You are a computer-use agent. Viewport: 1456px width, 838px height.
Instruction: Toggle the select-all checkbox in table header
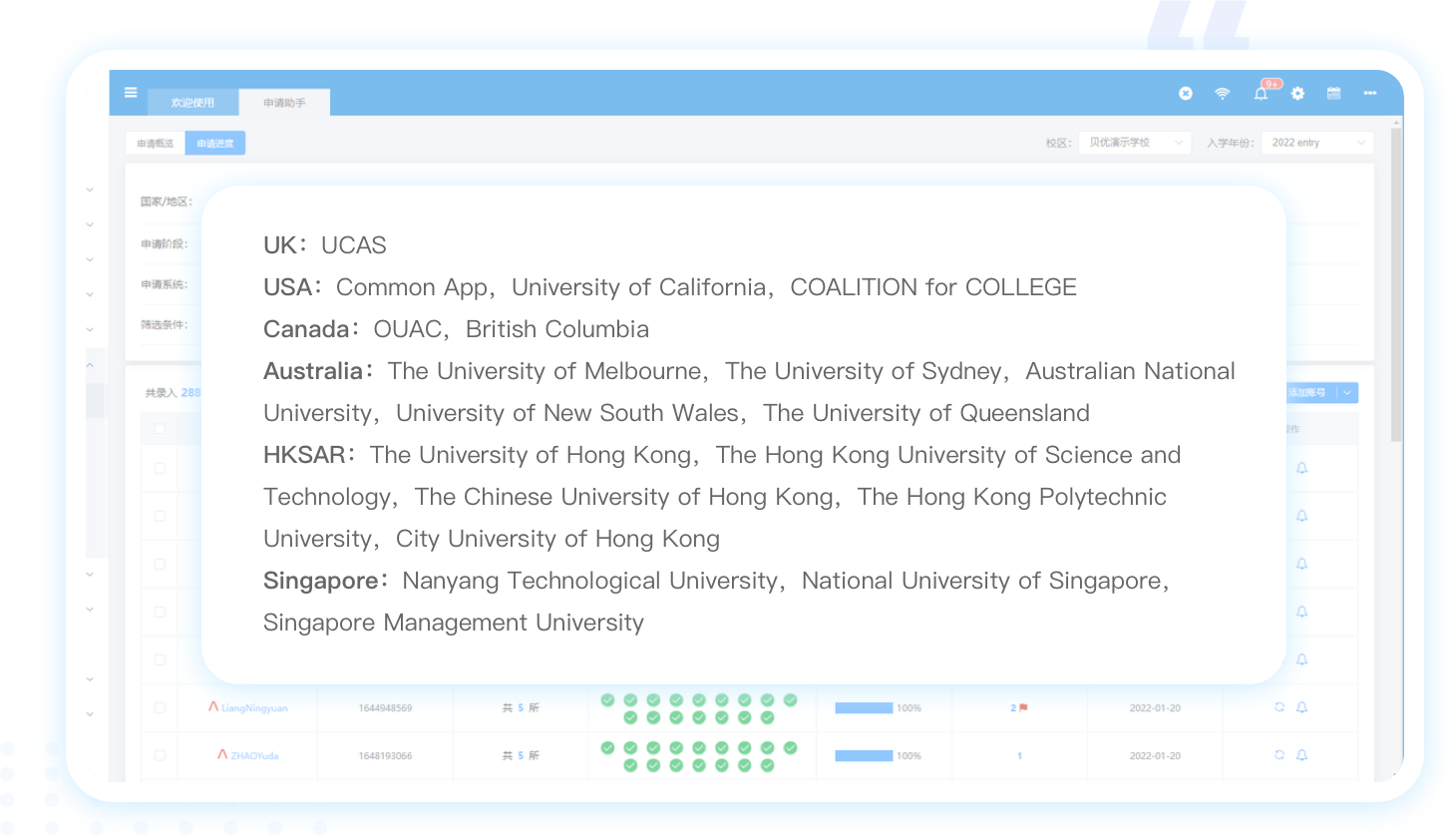click(160, 429)
